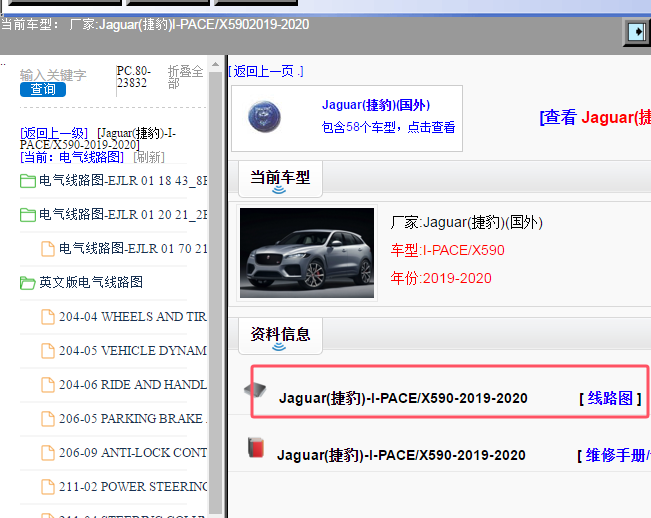Click file icon of 206-09 ANTI-LOCK row

point(48,453)
